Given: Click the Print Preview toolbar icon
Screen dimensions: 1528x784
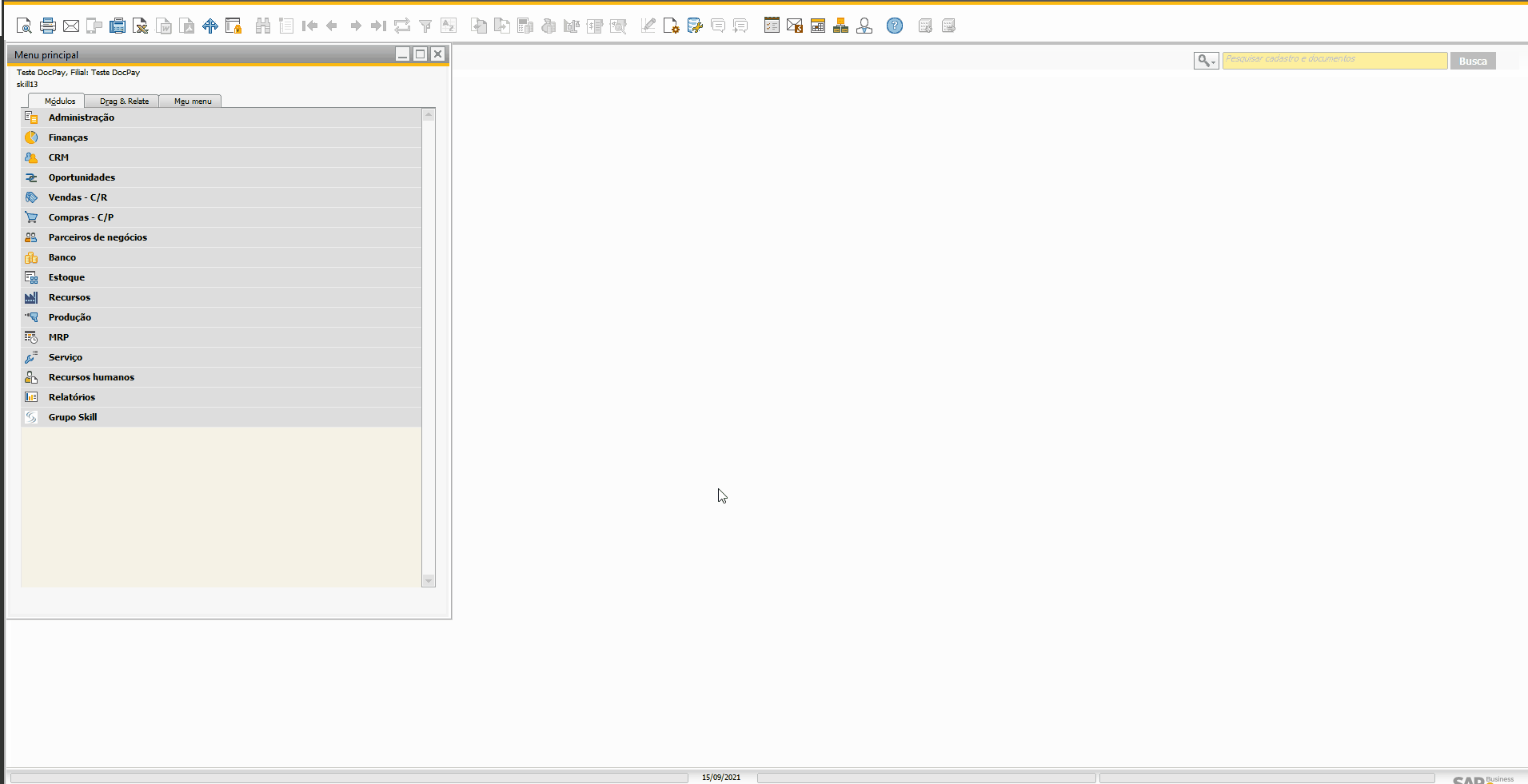Looking at the screenshot, I should (x=24, y=26).
